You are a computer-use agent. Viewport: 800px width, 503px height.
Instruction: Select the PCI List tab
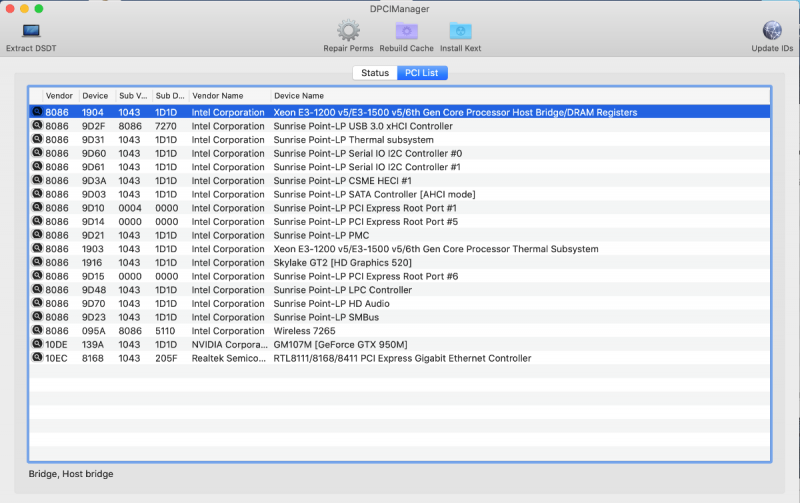422,73
